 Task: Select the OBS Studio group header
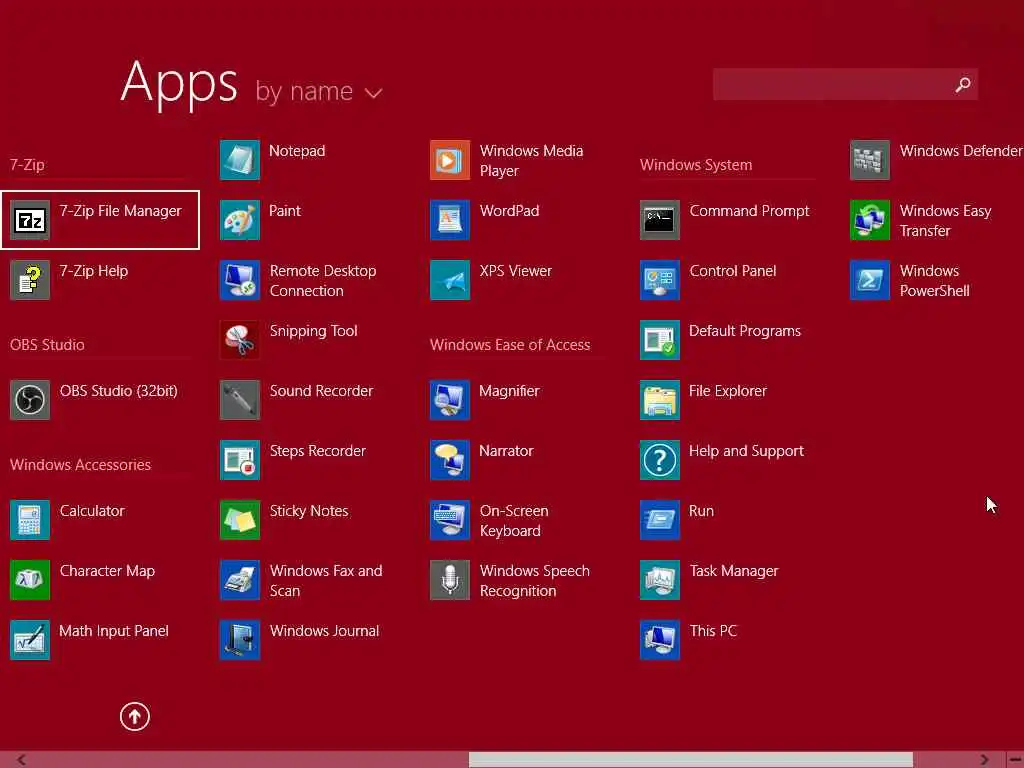pos(47,345)
